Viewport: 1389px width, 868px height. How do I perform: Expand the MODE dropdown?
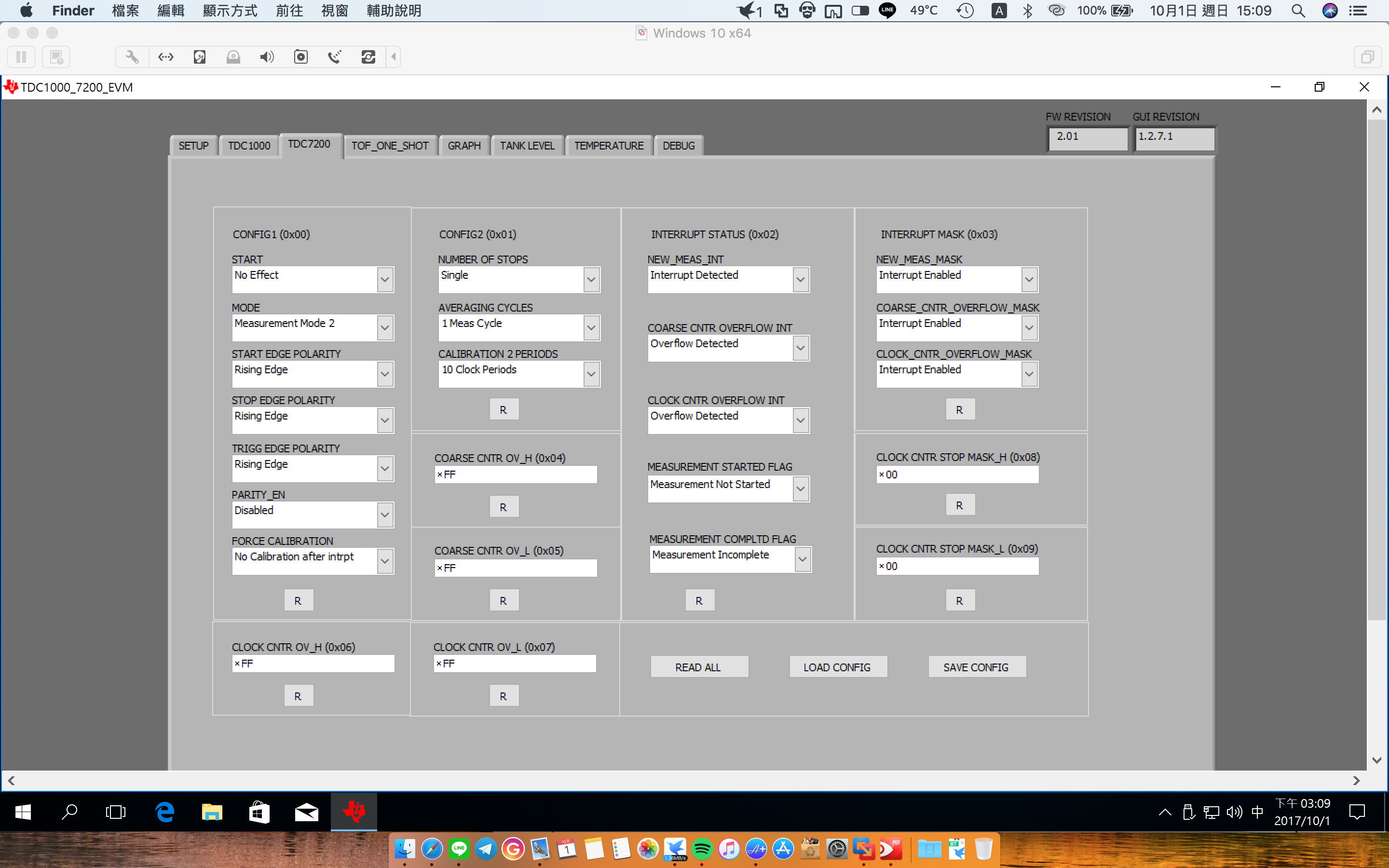384,328
